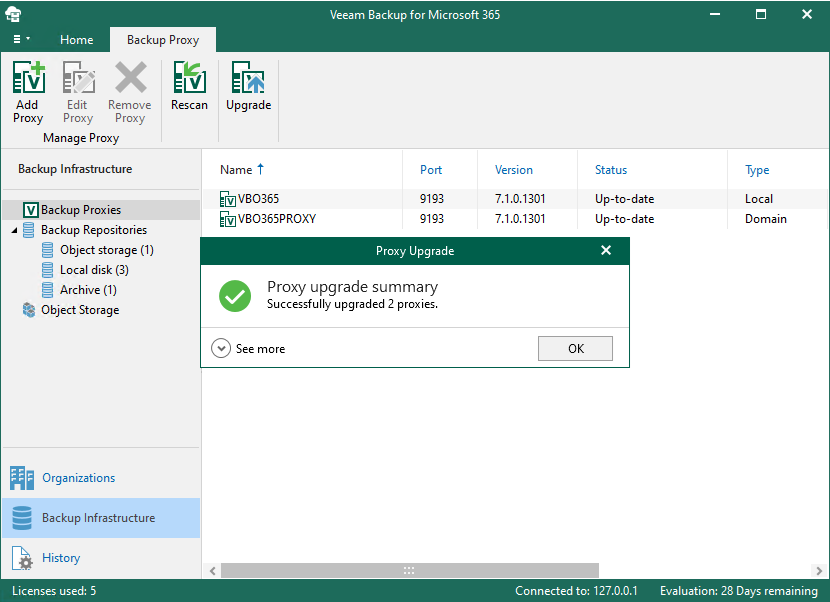Close the Proxy Upgrade dialog
This screenshot has height=602, width=830.
pos(606,250)
